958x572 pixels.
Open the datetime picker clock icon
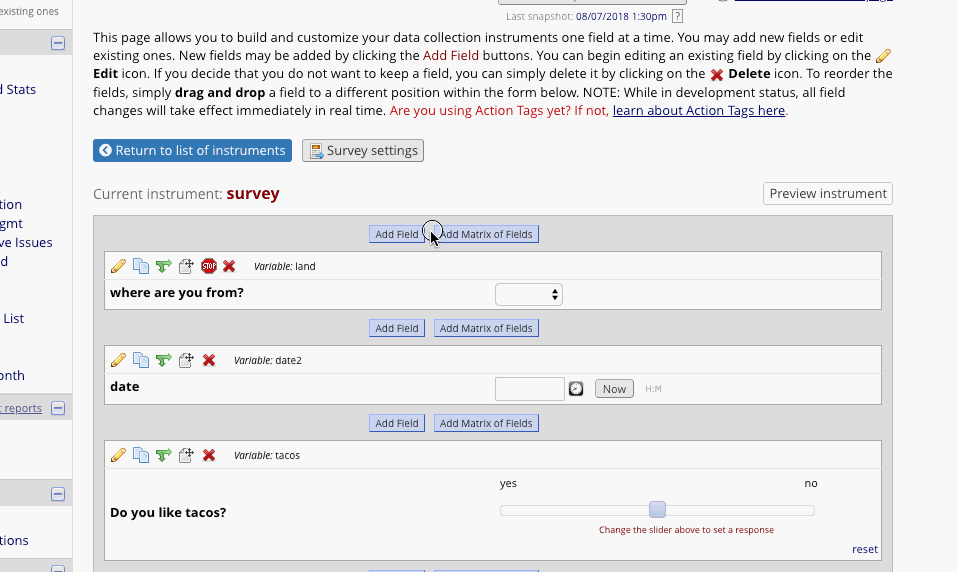point(576,389)
